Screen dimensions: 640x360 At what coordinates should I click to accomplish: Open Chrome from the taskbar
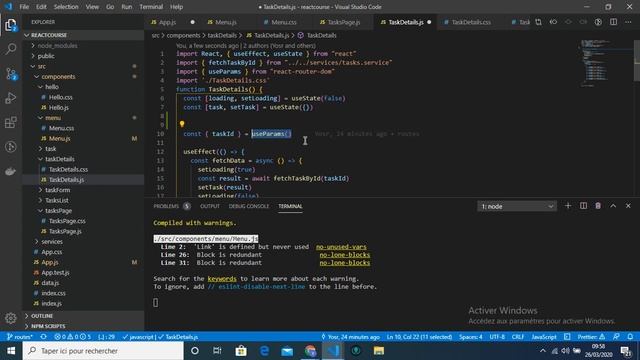click(x=310, y=351)
